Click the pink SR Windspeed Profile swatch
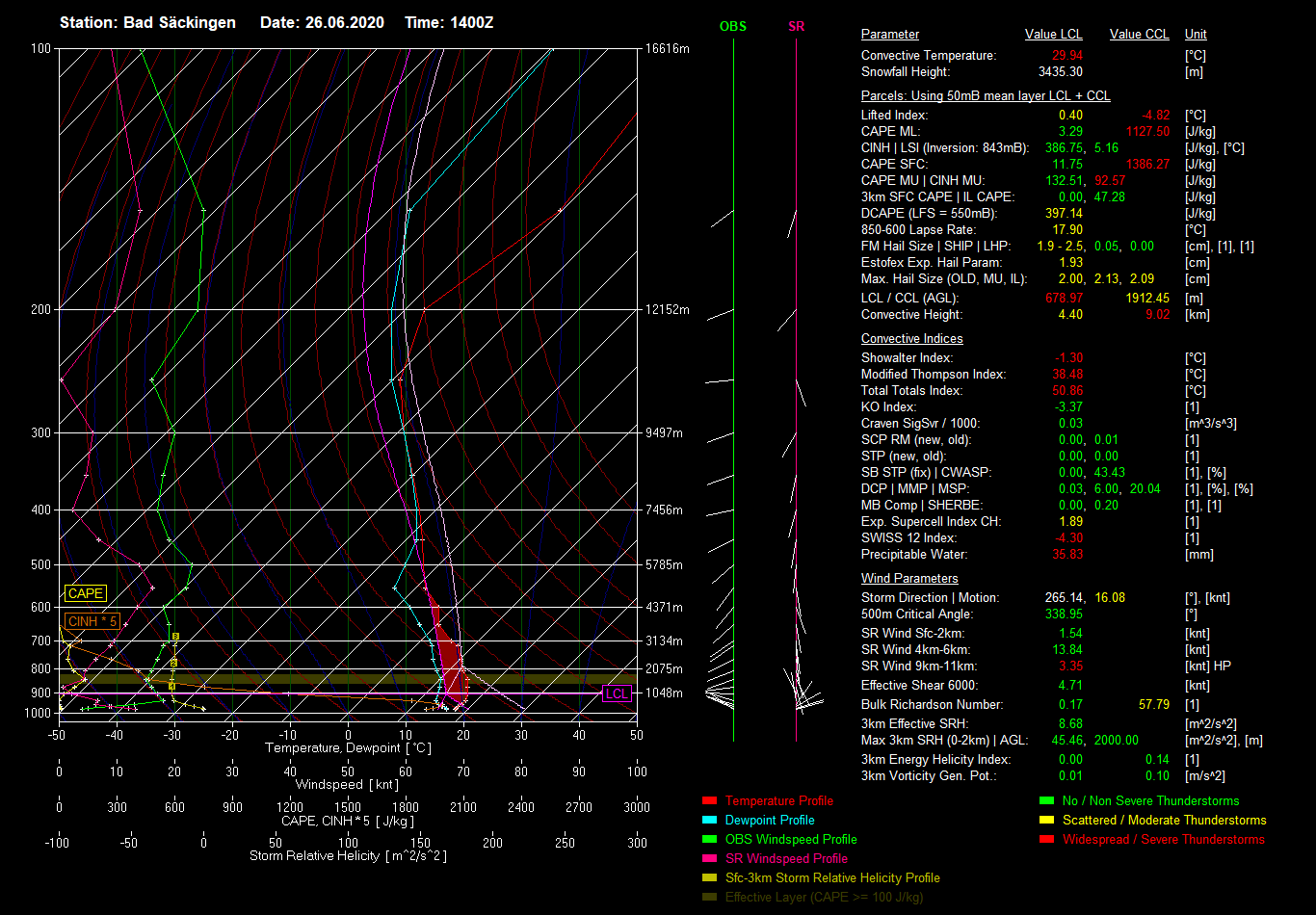1316x915 pixels. click(x=709, y=859)
